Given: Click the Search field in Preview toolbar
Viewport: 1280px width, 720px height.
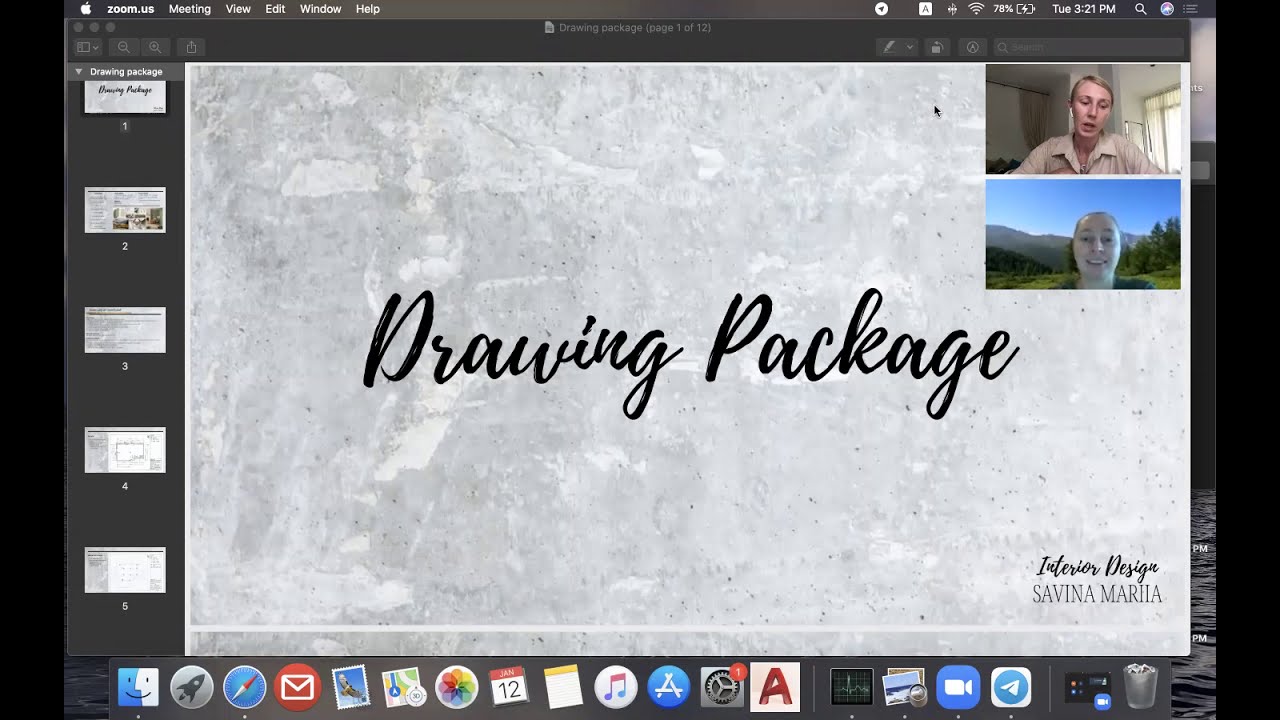Looking at the screenshot, I should tap(1088, 47).
